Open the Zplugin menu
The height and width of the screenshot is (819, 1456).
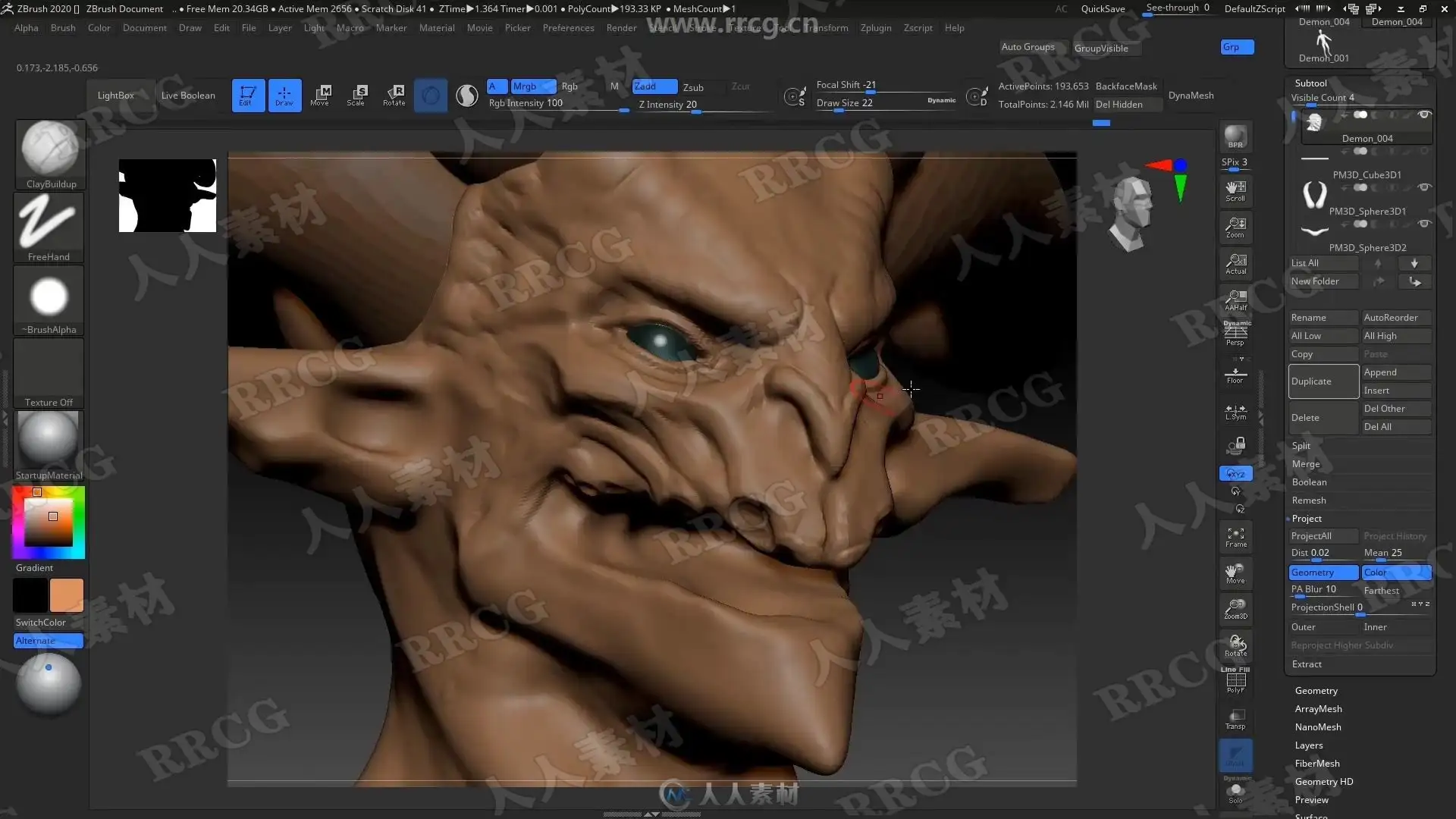(875, 28)
